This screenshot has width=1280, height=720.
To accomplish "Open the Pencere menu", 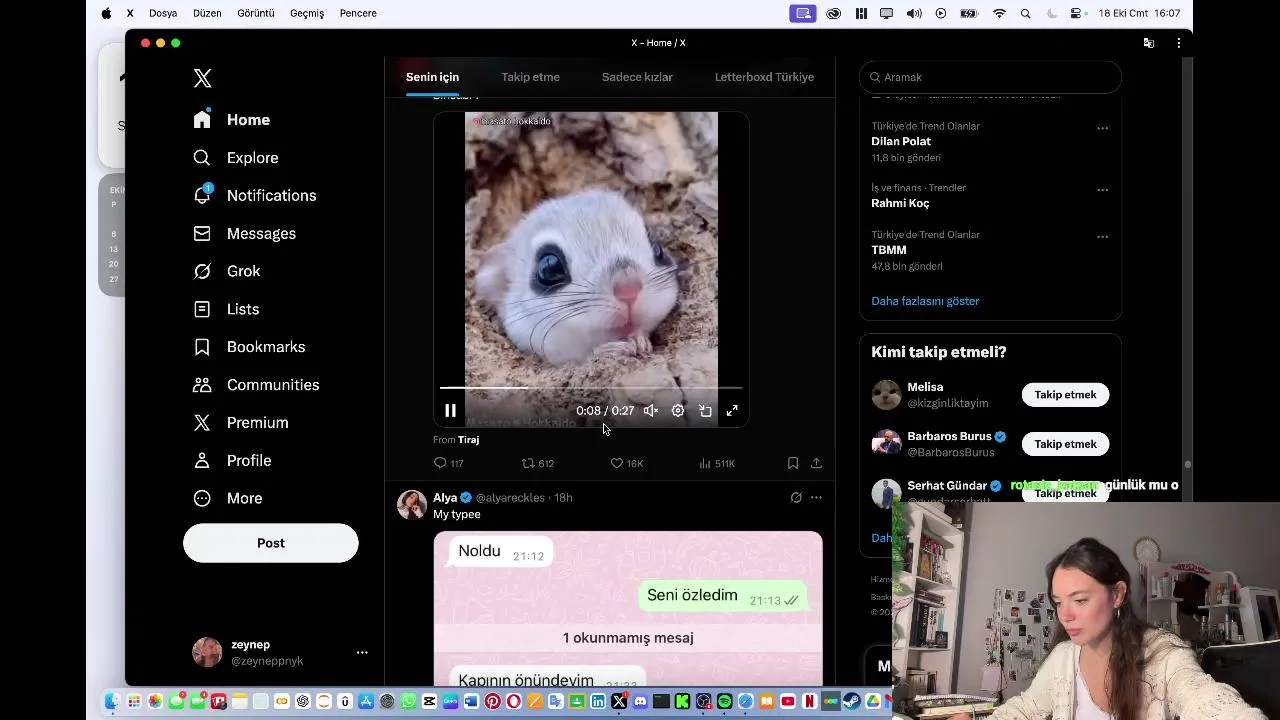I will 358,13.
